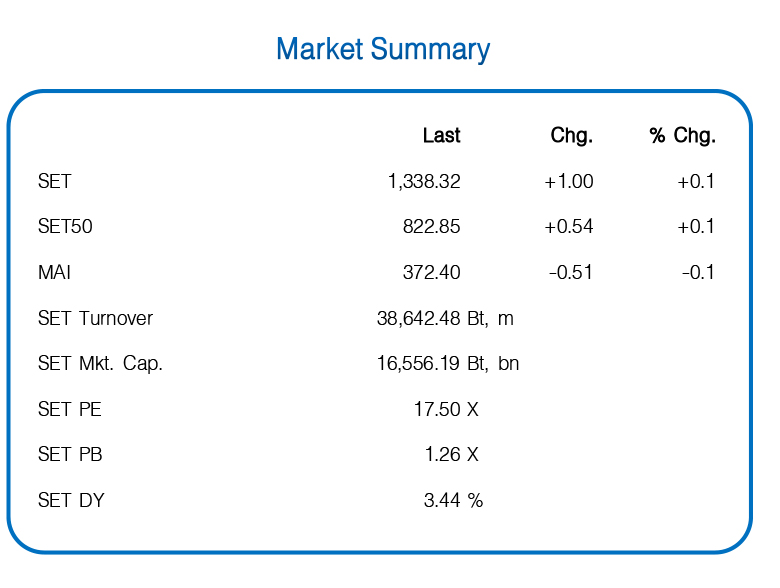The width and height of the screenshot is (780, 588).
Task: Click the SET last value 1,338.32
Action: [x=424, y=182]
